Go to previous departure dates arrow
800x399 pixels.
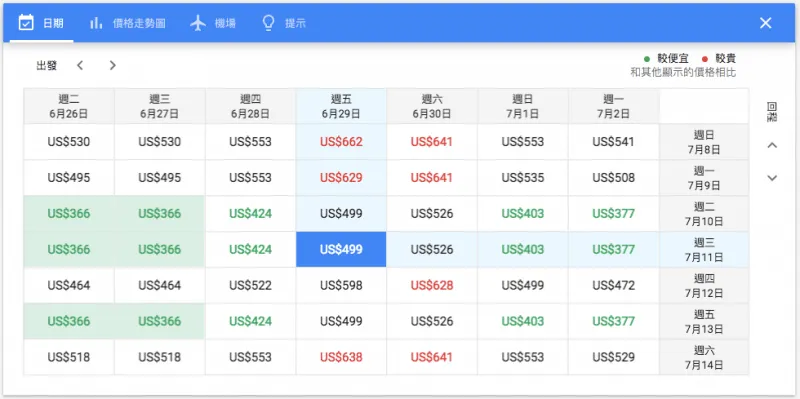(80, 65)
